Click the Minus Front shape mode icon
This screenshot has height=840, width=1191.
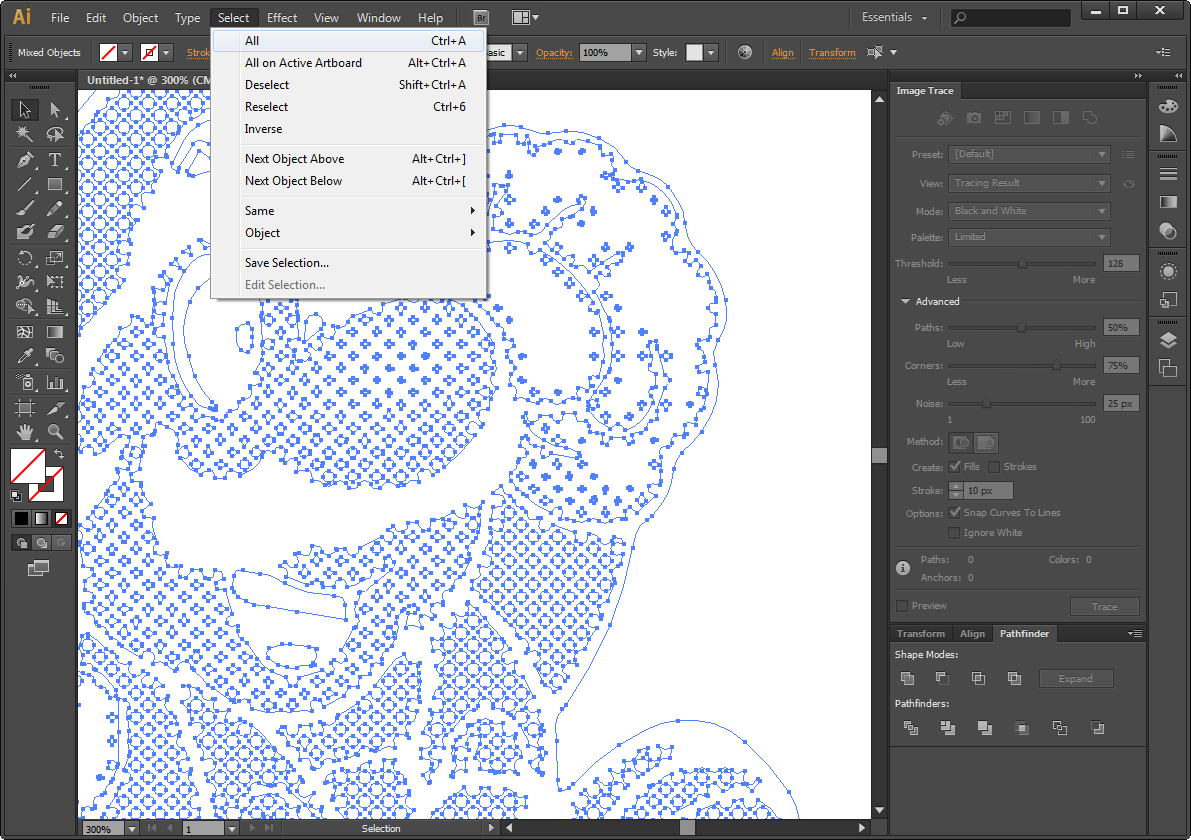pyautogui.click(x=942, y=678)
